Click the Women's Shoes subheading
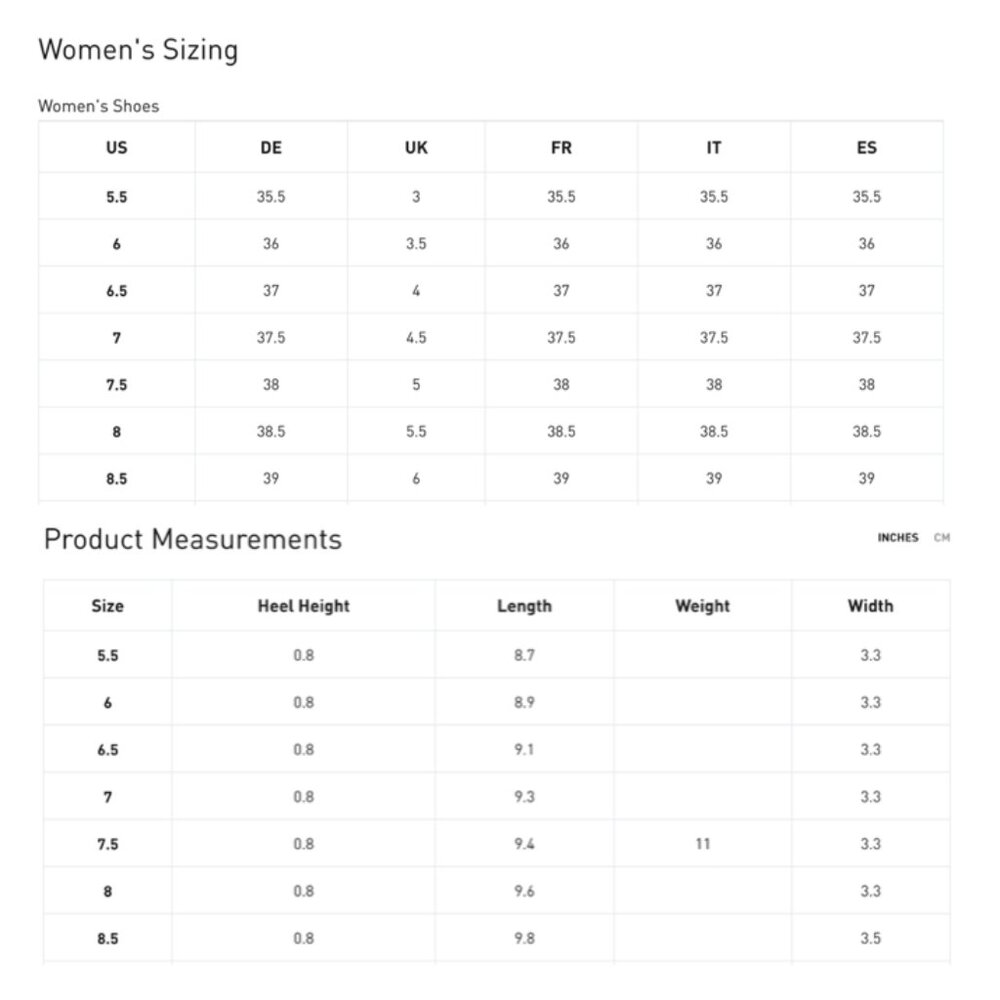This screenshot has width=1000, height=1000. [x=99, y=106]
